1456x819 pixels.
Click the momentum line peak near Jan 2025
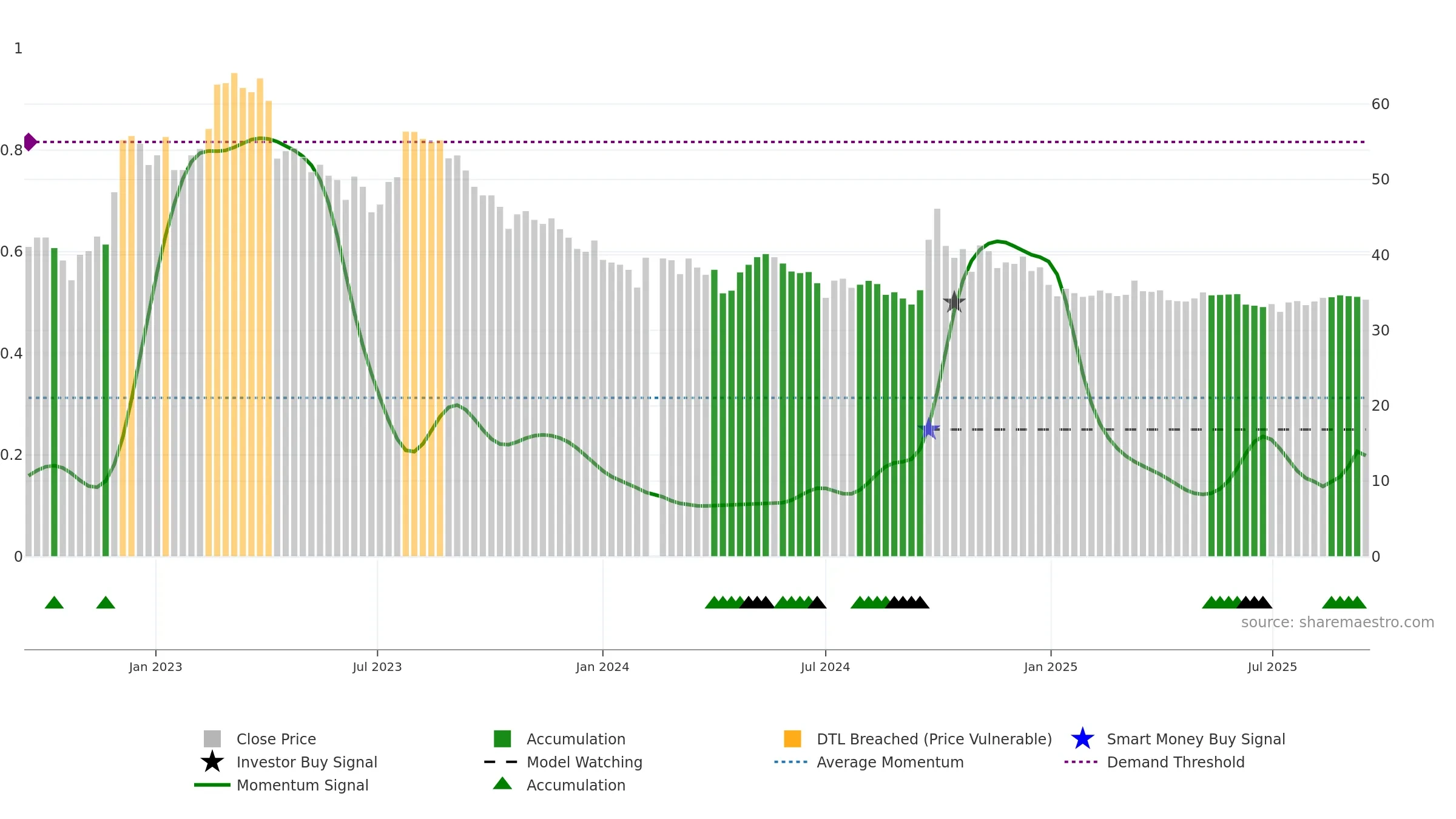[997, 241]
